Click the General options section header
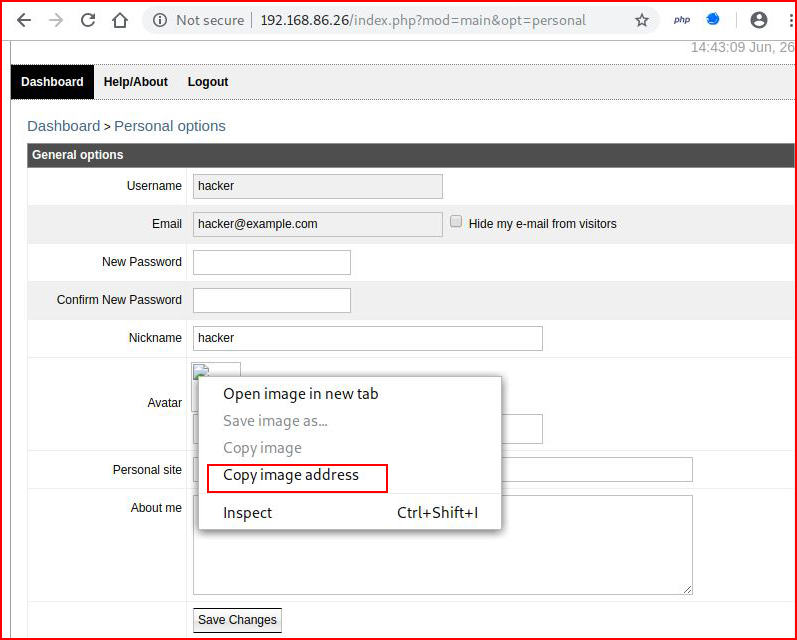This screenshot has height=640, width=797. point(410,155)
